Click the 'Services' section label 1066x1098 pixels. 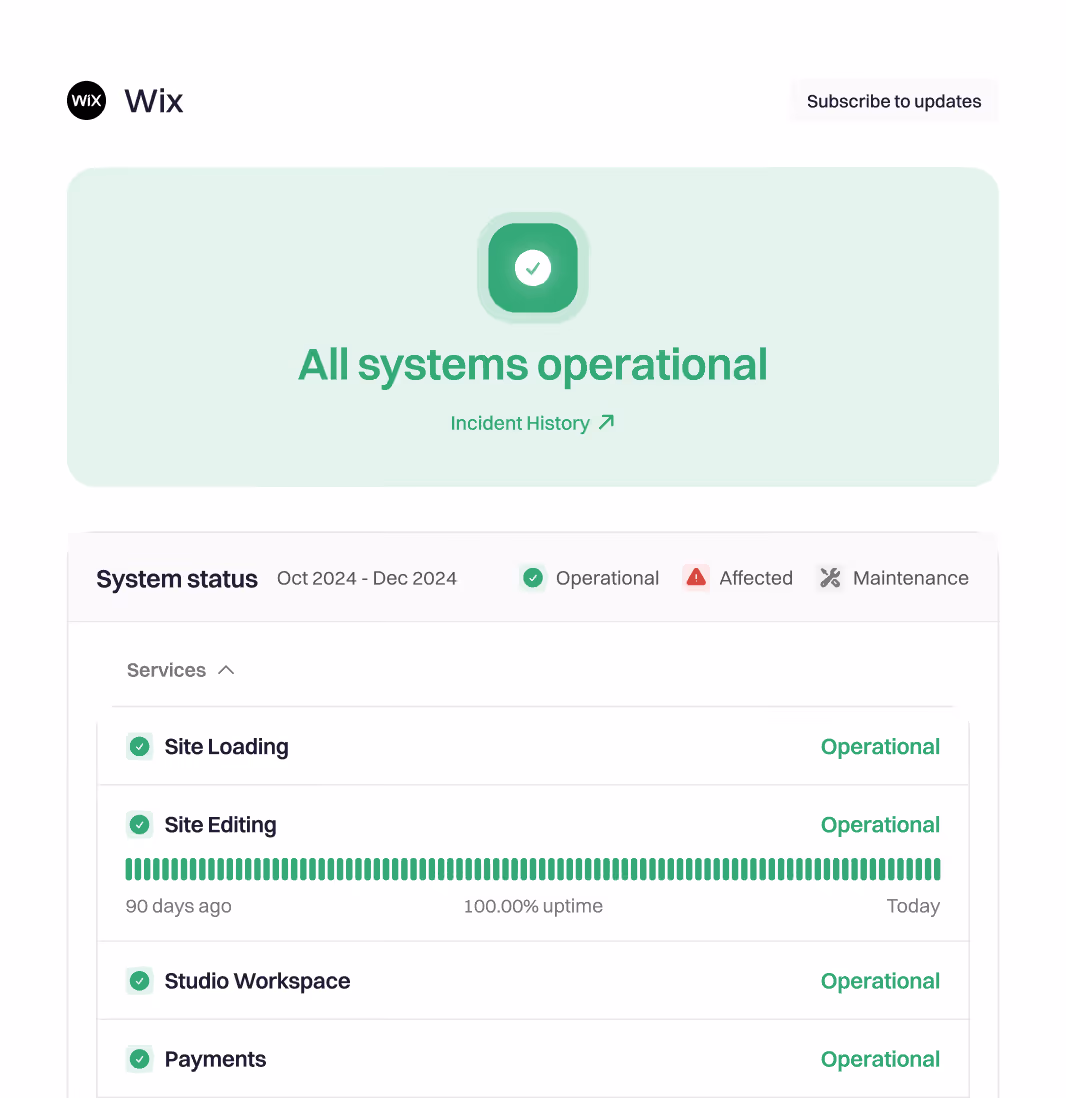(x=166, y=670)
